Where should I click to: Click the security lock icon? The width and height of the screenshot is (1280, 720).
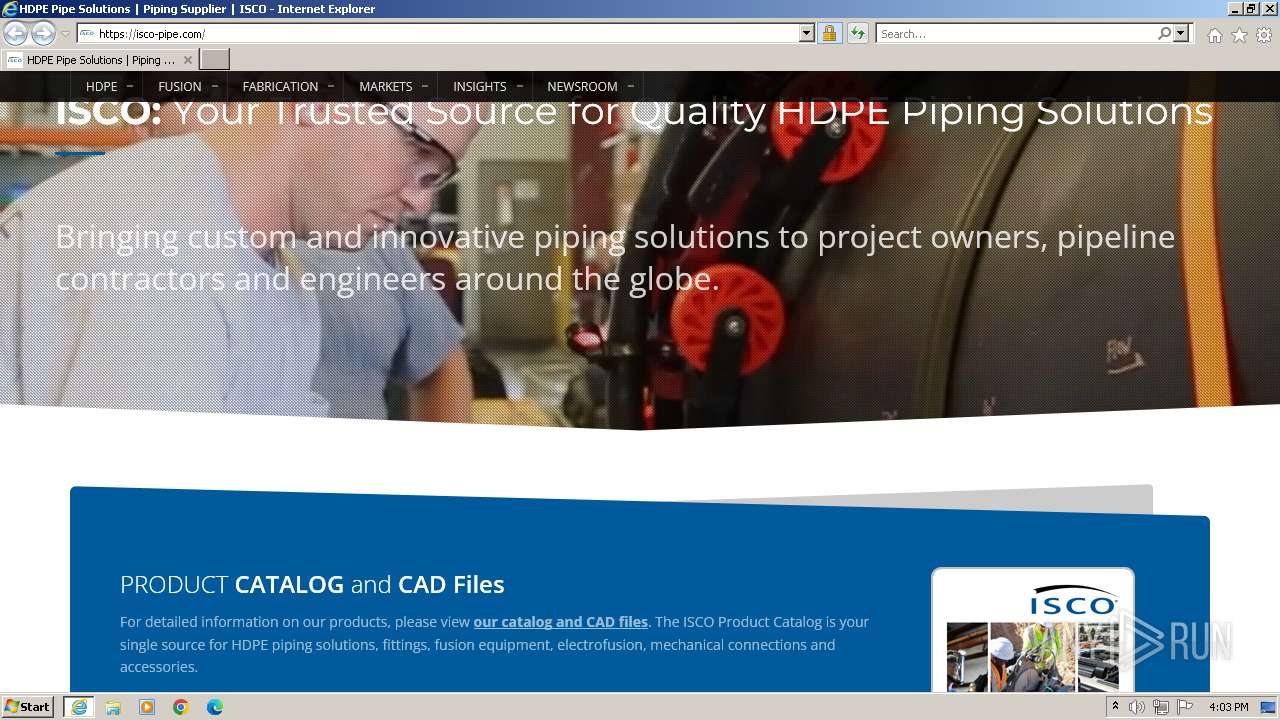point(829,33)
